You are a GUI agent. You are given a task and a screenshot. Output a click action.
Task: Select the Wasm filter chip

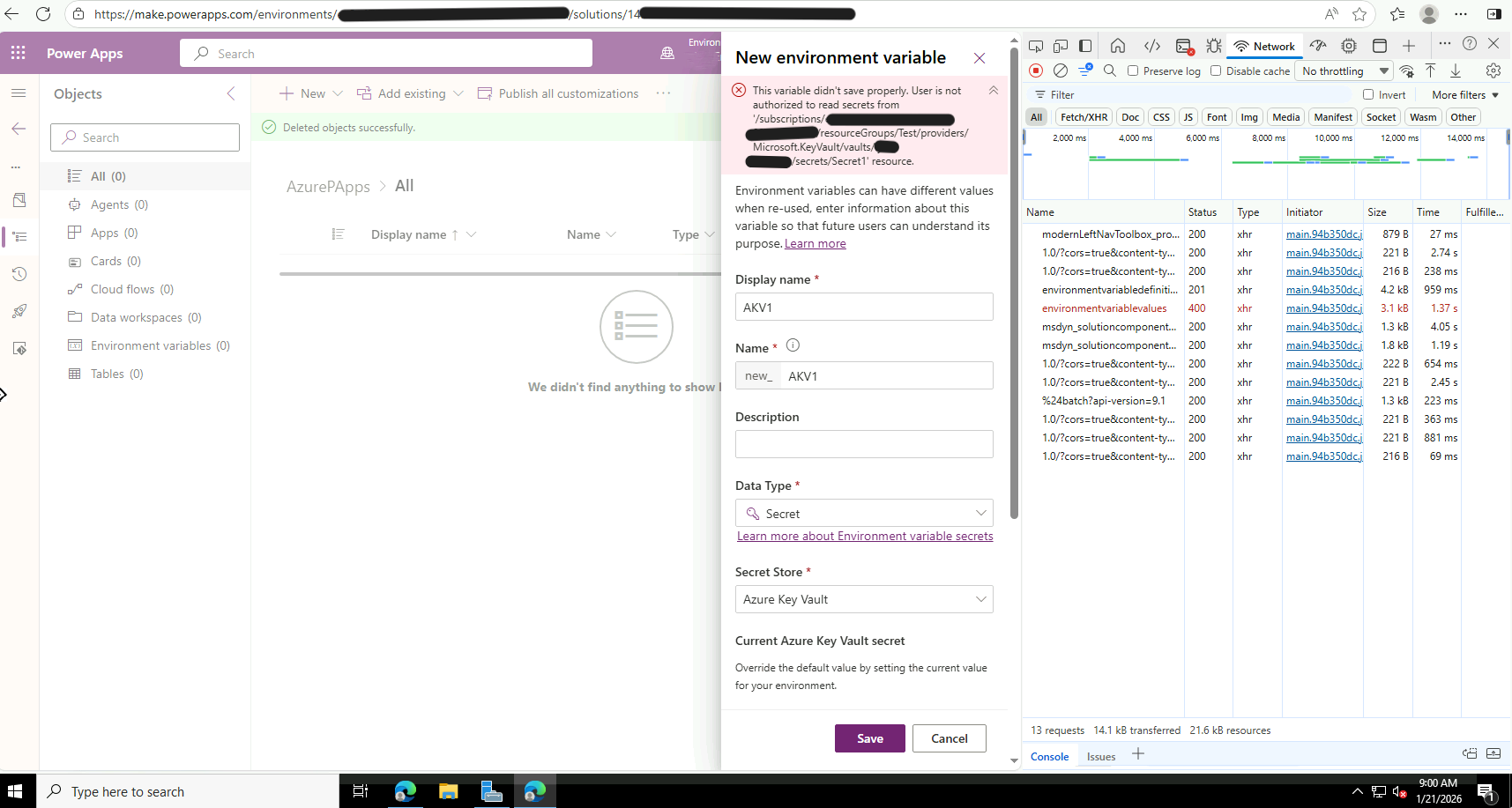(x=1423, y=117)
